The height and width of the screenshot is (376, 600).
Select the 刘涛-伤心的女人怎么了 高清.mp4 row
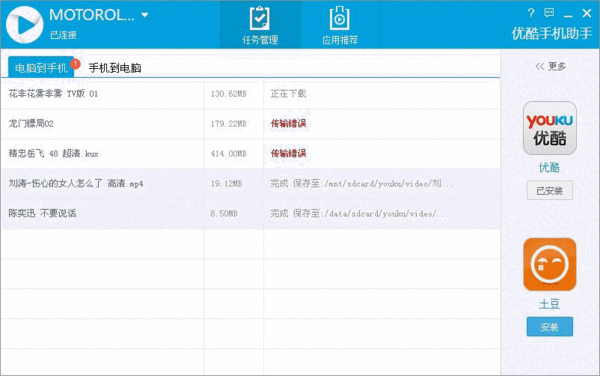251,184
